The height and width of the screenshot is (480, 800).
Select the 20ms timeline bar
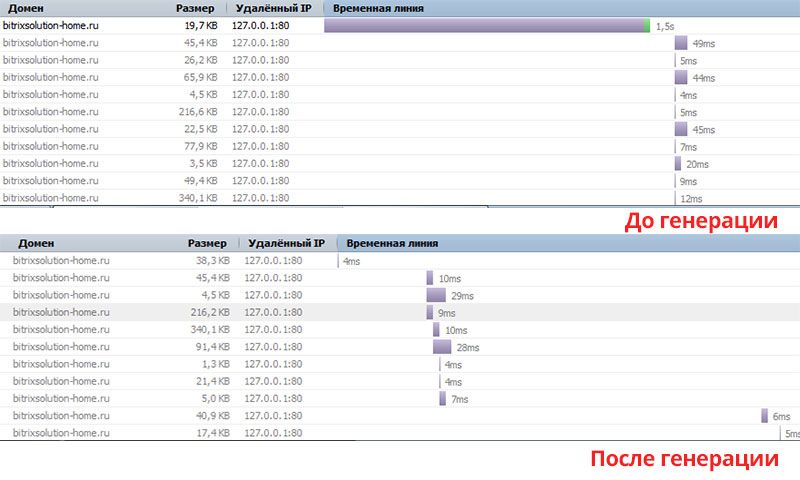[678, 164]
